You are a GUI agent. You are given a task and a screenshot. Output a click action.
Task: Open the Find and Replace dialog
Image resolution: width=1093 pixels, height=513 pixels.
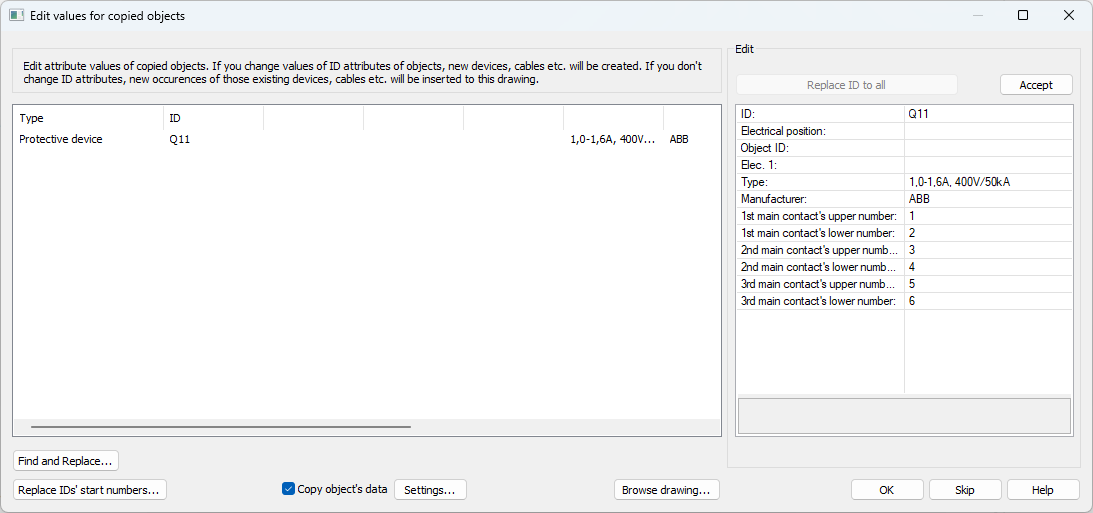tap(66, 461)
